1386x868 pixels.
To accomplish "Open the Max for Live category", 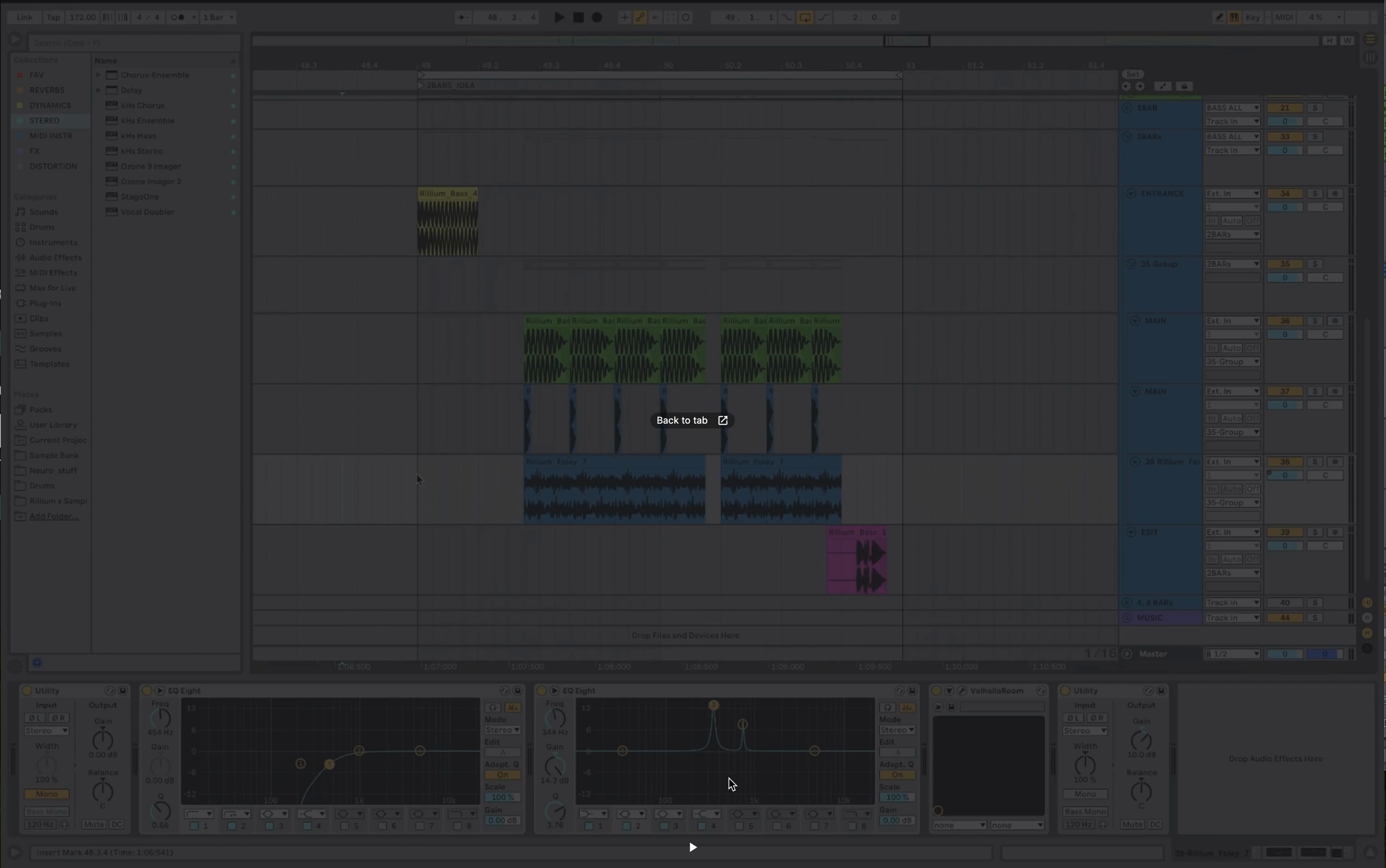I will [x=52, y=288].
